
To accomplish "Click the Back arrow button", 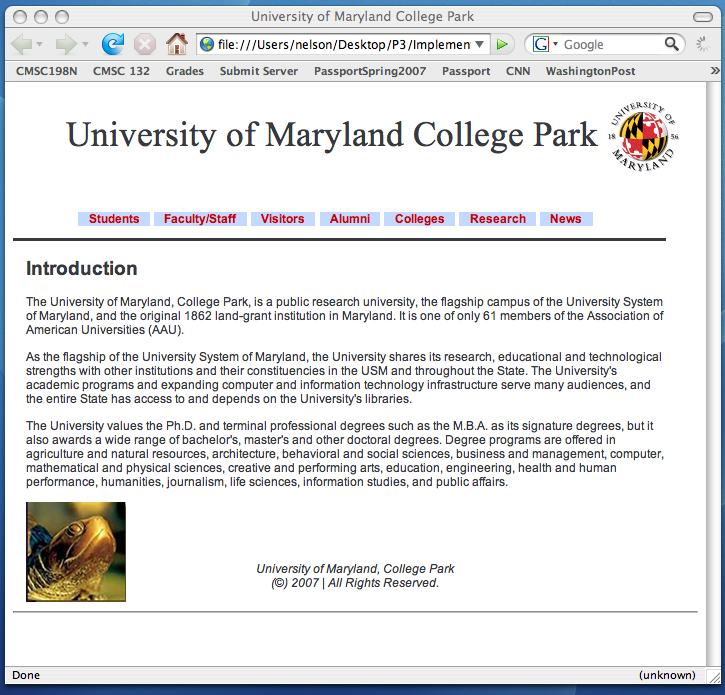I will point(21,44).
